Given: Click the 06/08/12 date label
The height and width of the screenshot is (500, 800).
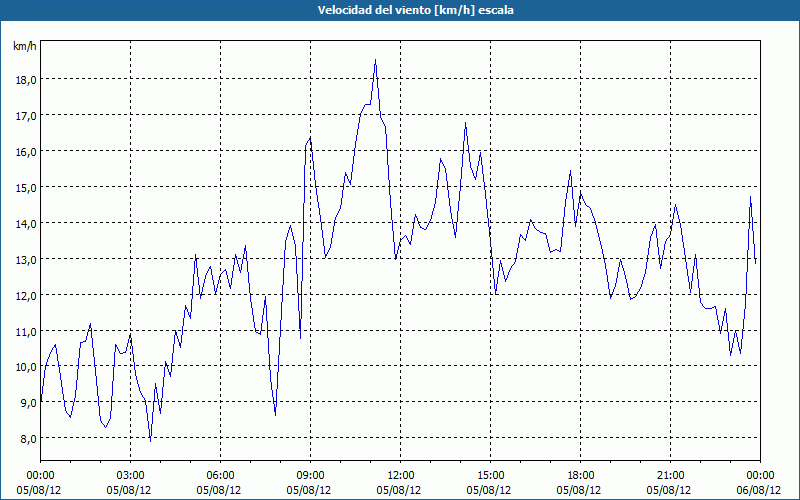Looking at the screenshot, I should [760, 490].
